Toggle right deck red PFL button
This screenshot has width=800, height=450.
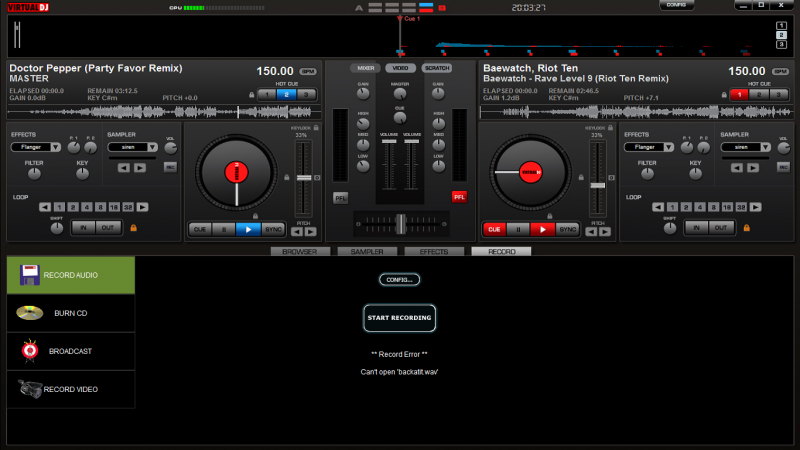click(459, 197)
